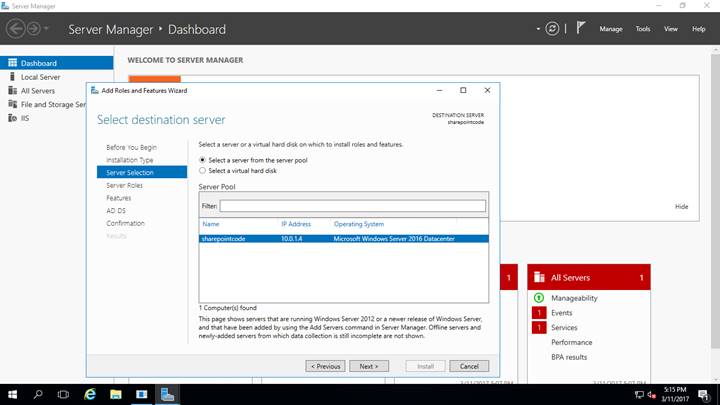
Task: Open Events in All Servers tile
Action: click(562, 313)
